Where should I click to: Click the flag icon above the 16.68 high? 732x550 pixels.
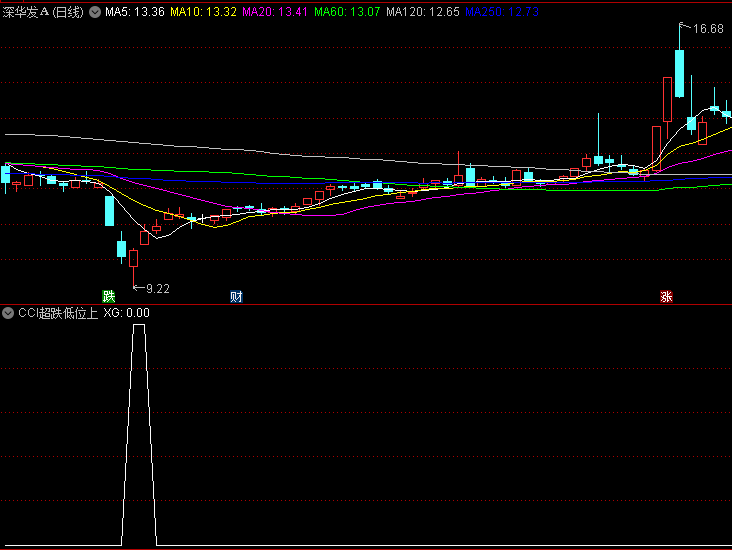point(683,26)
